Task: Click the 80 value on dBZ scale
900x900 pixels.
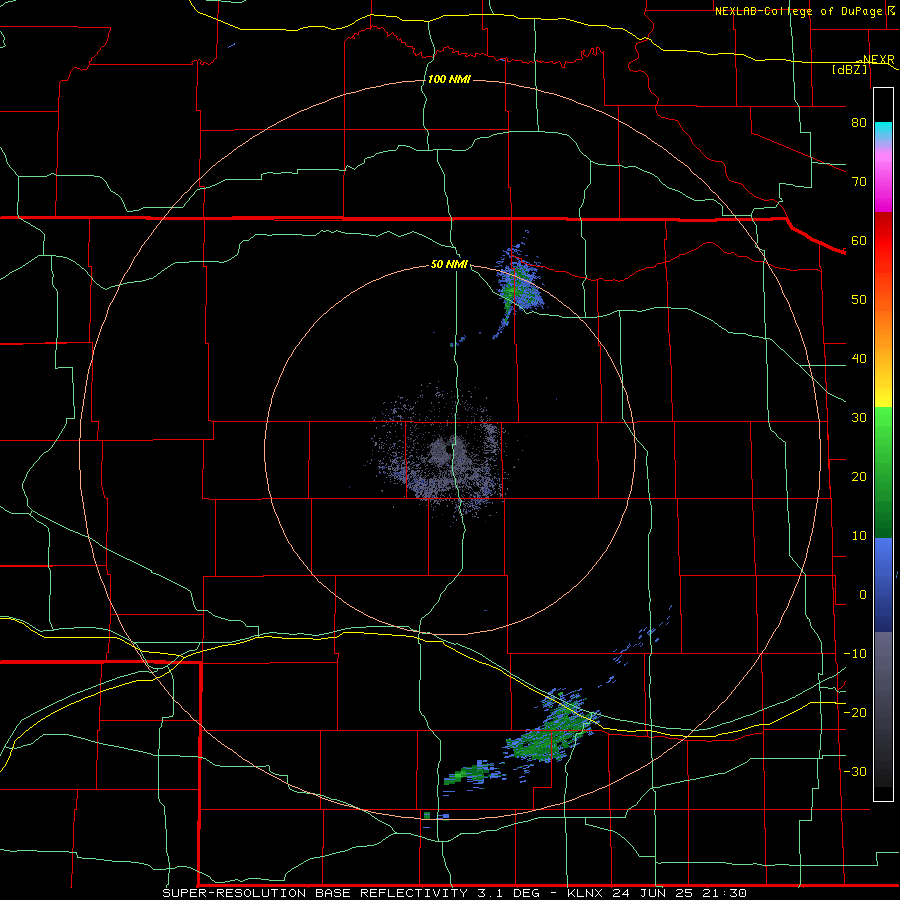Action: 859,123
